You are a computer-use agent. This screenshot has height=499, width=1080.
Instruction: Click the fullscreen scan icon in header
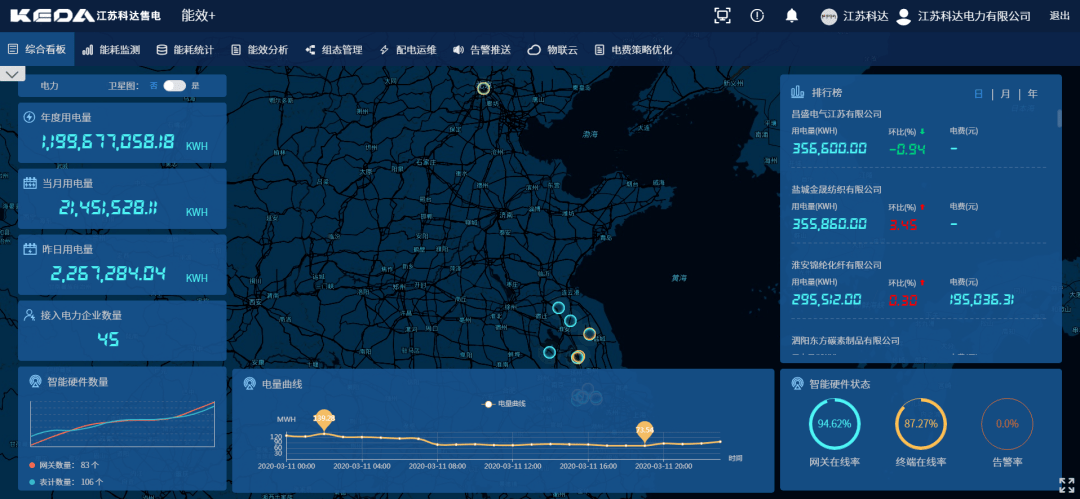(722, 15)
